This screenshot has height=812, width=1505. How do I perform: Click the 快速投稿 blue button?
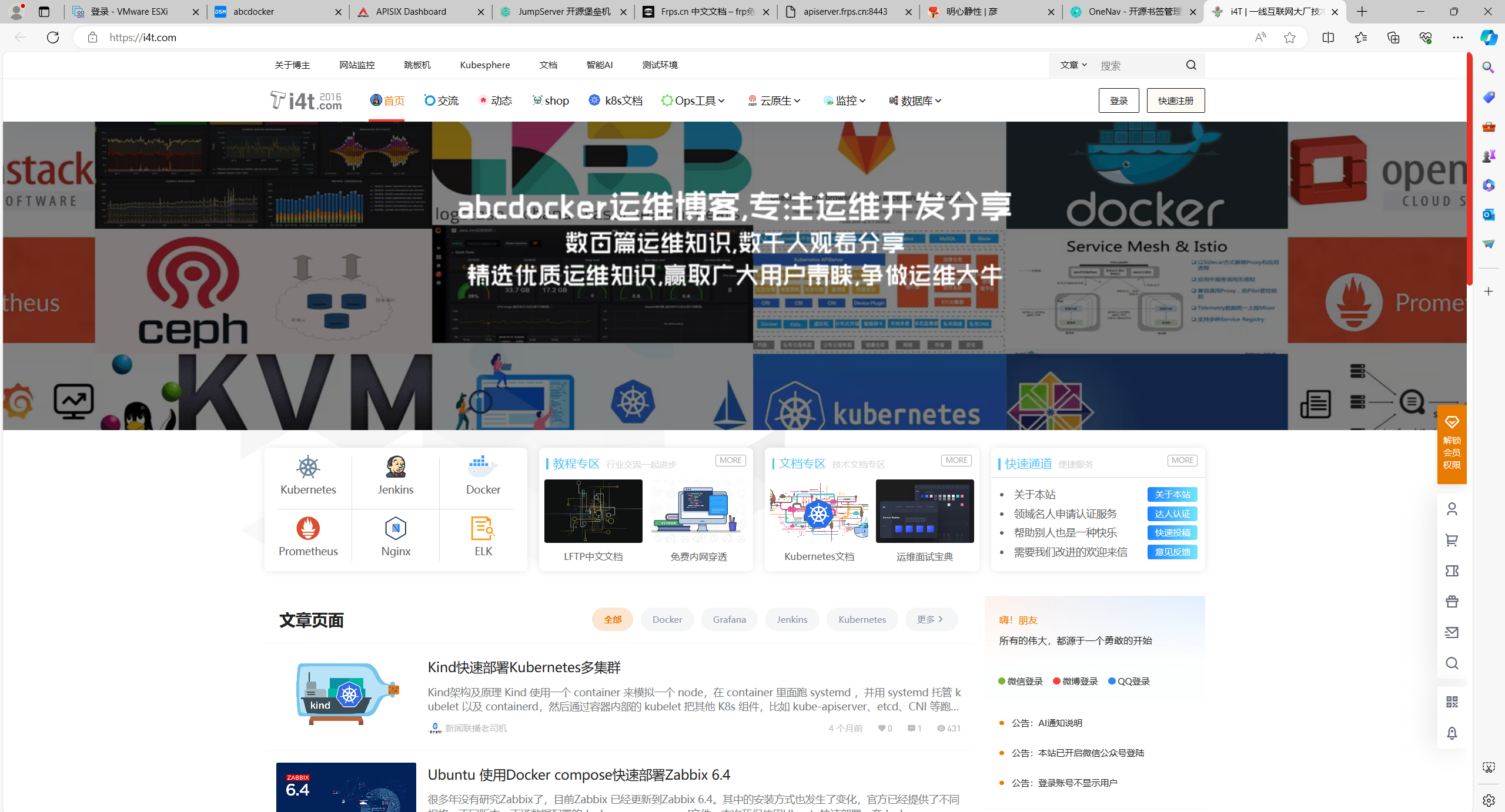1172,533
